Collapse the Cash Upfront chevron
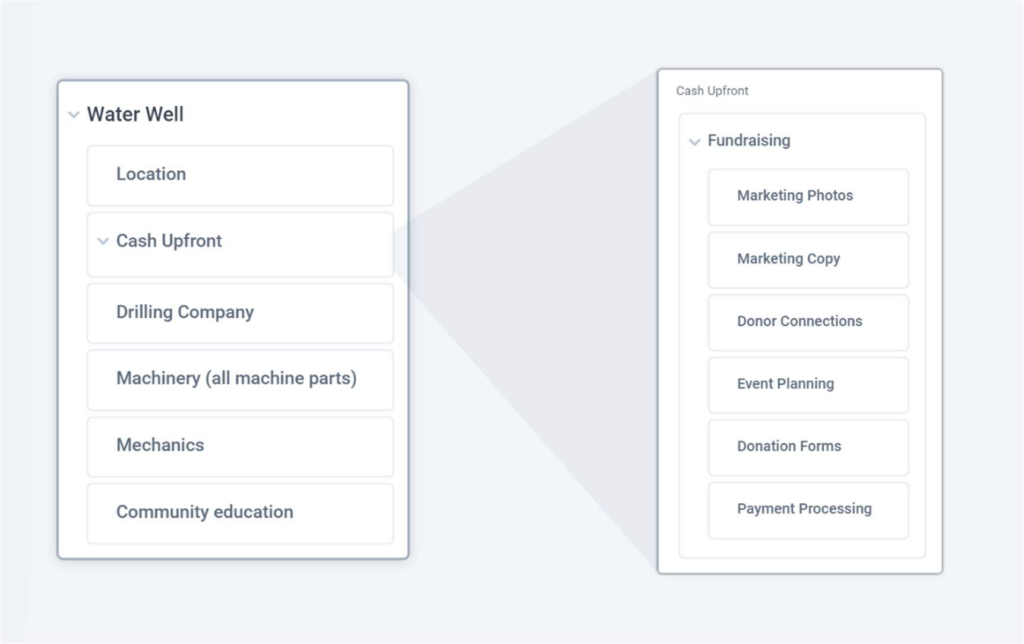Image resolution: width=1024 pixels, height=644 pixels. click(x=102, y=241)
